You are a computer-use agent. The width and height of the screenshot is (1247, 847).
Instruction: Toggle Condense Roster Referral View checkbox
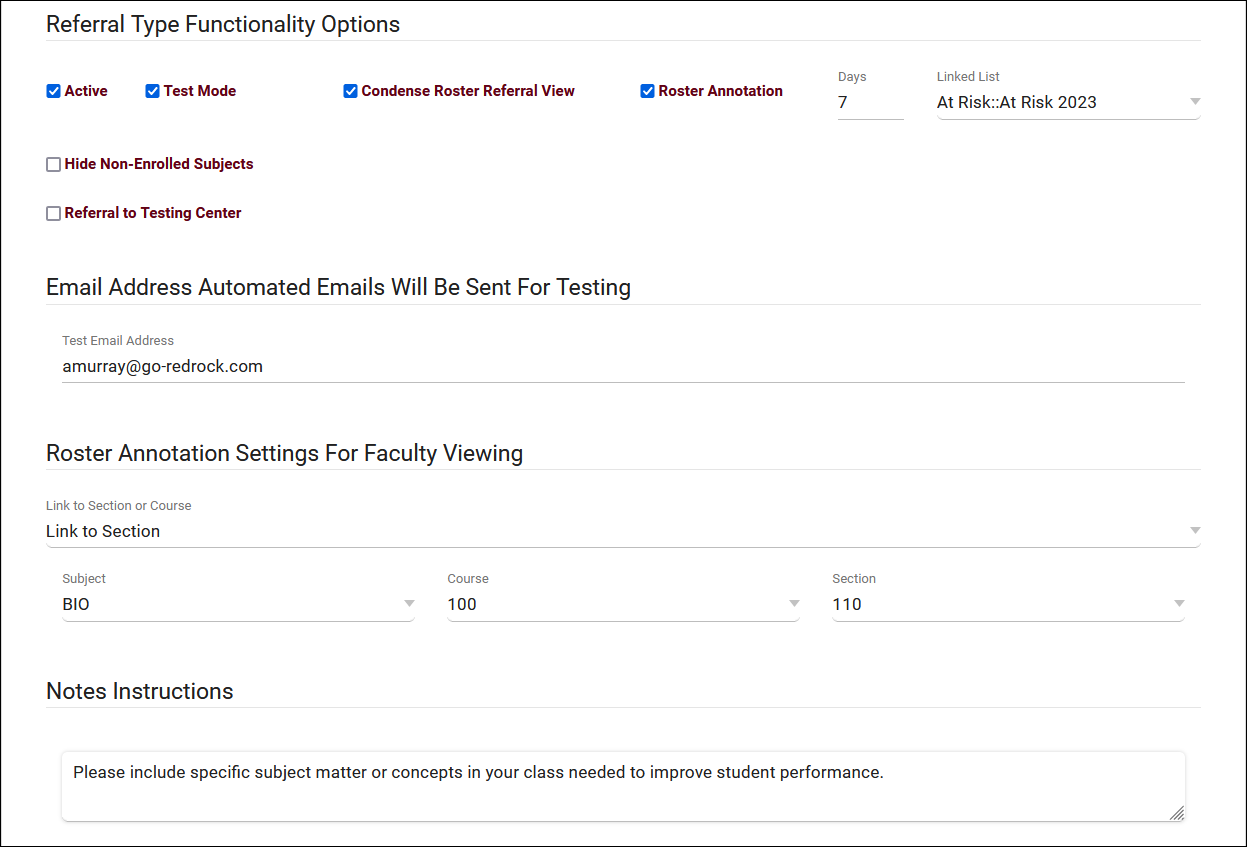click(351, 91)
